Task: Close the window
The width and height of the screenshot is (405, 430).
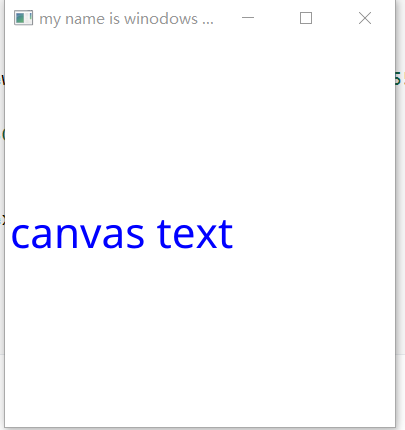Action: [365, 18]
